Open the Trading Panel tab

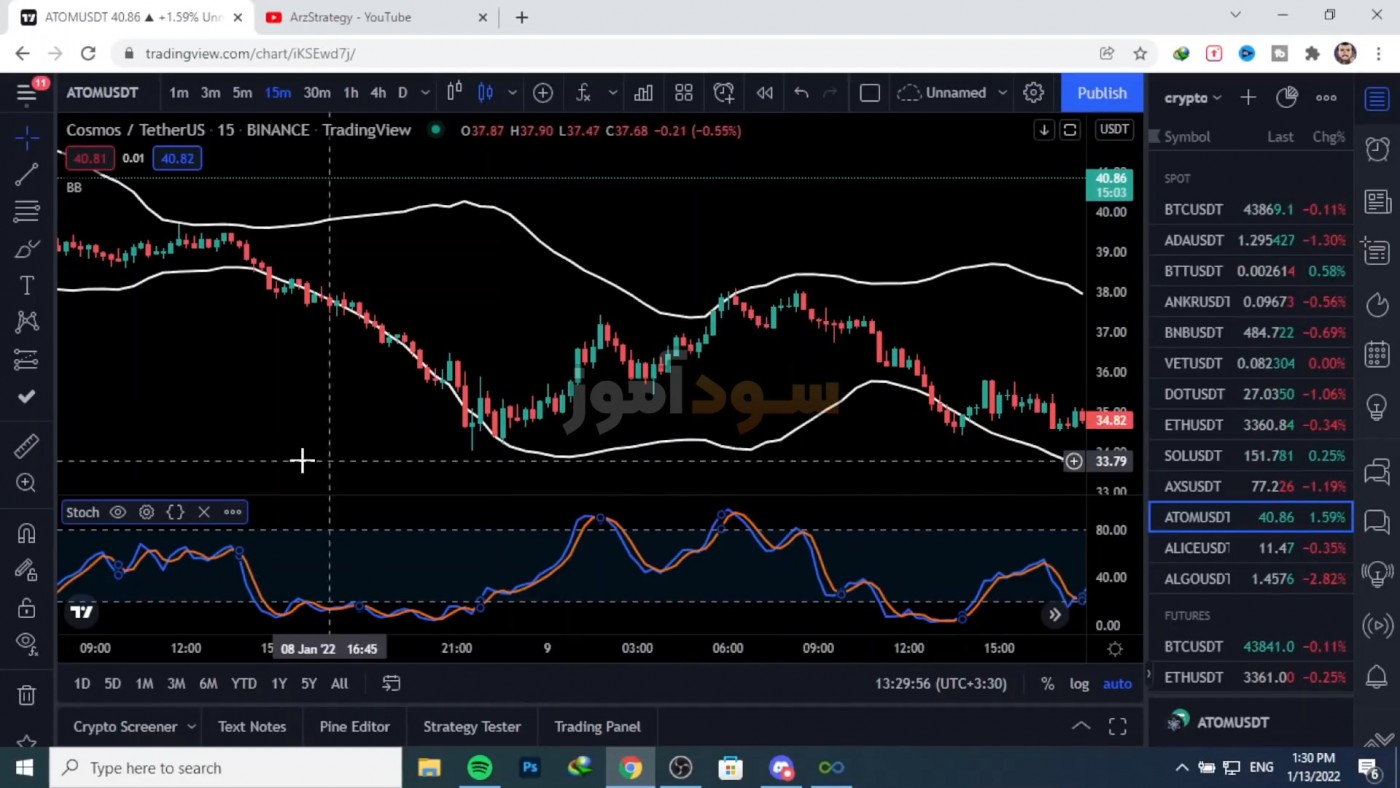[598, 727]
